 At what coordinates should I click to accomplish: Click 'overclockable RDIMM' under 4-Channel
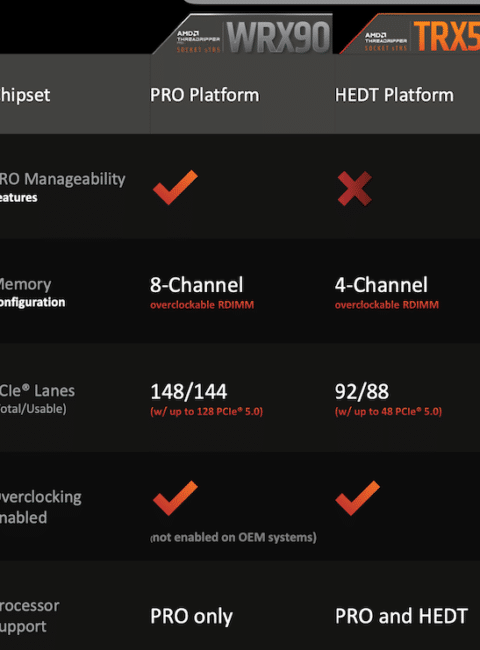pyautogui.click(x=387, y=305)
